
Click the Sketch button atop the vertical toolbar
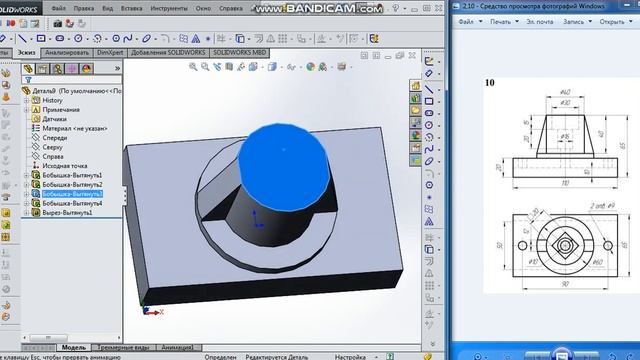click(429, 61)
